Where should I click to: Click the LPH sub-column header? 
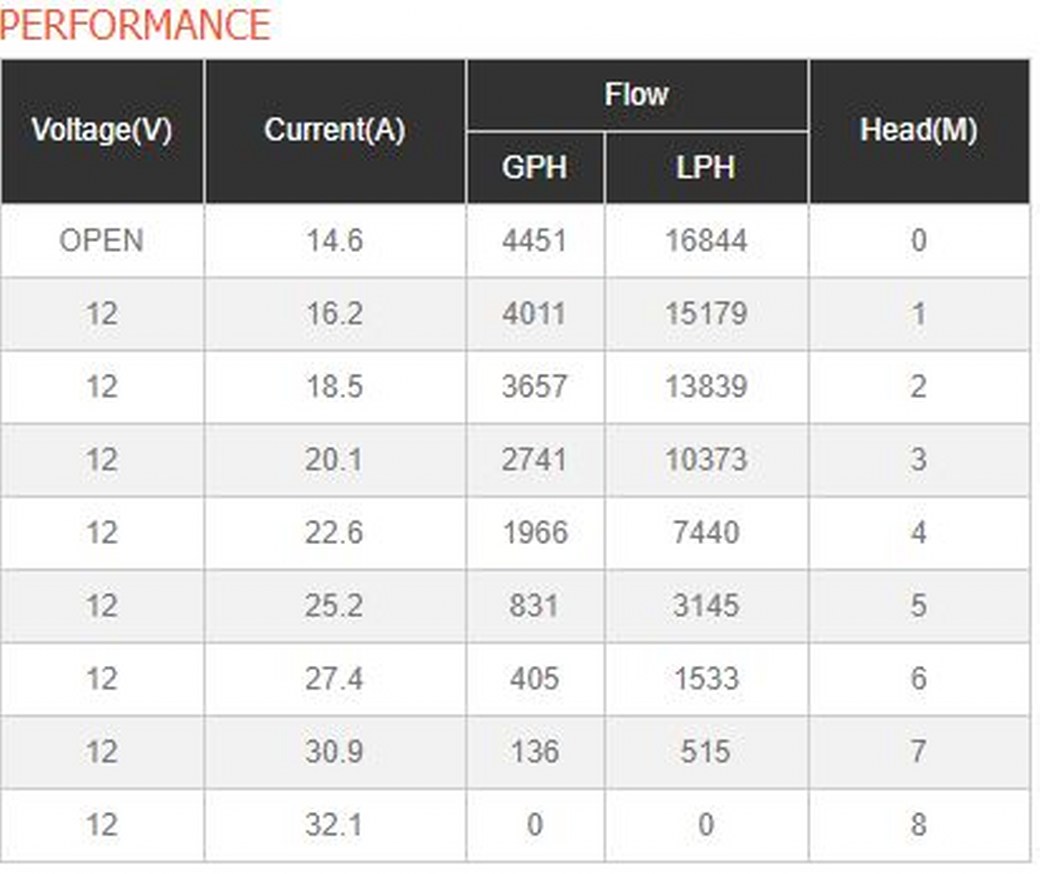click(706, 167)
